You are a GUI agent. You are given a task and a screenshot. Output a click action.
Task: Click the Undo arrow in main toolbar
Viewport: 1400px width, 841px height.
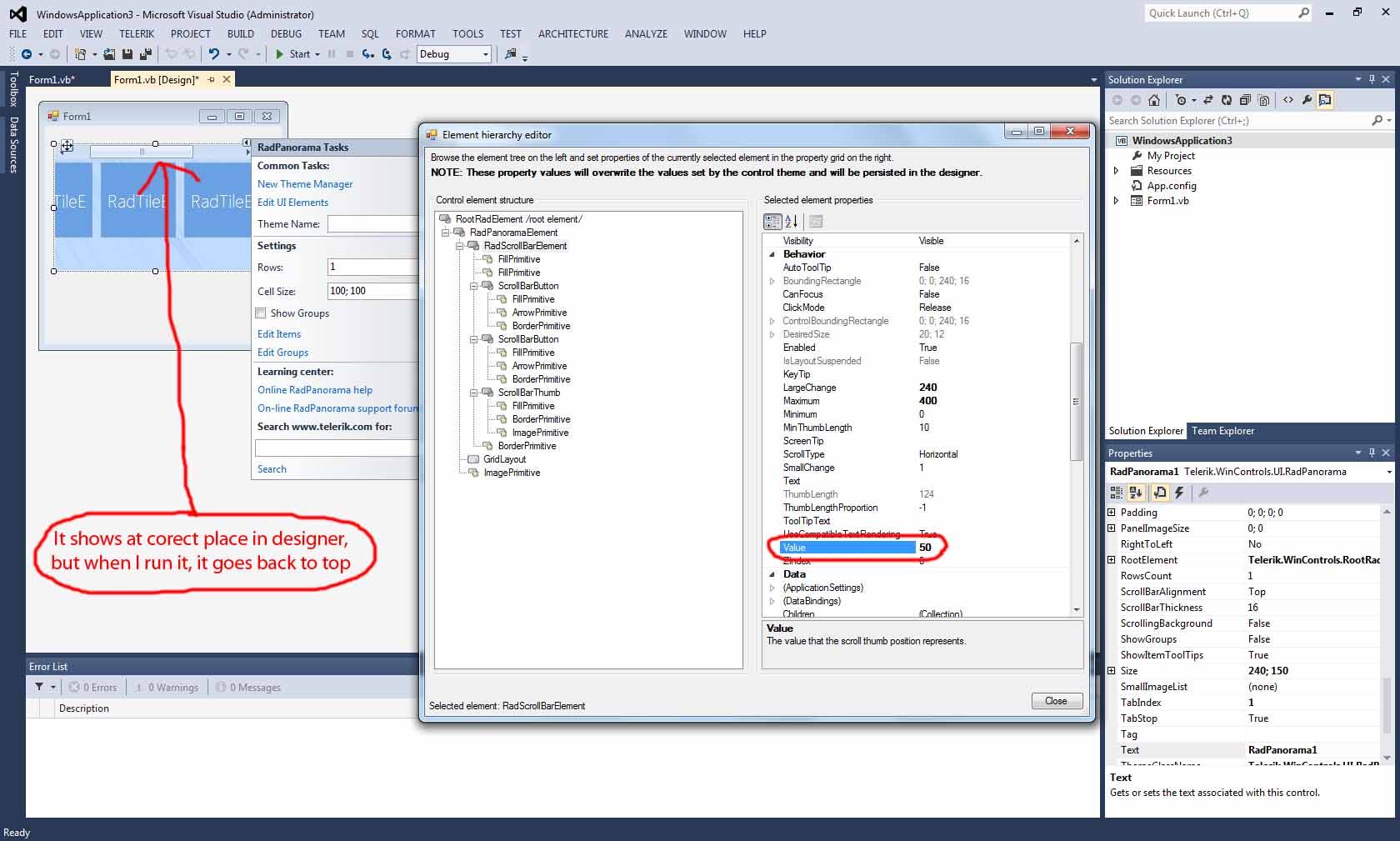point(214,54)
